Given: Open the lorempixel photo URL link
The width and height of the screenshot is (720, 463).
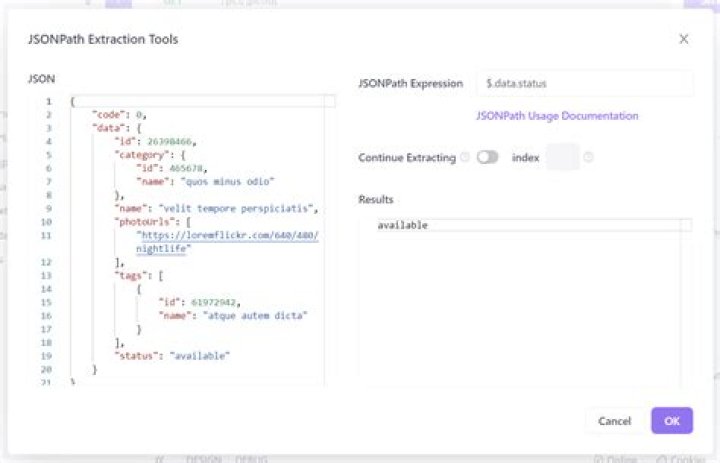Looking at the screenshot, I should (x=227, y=242).
